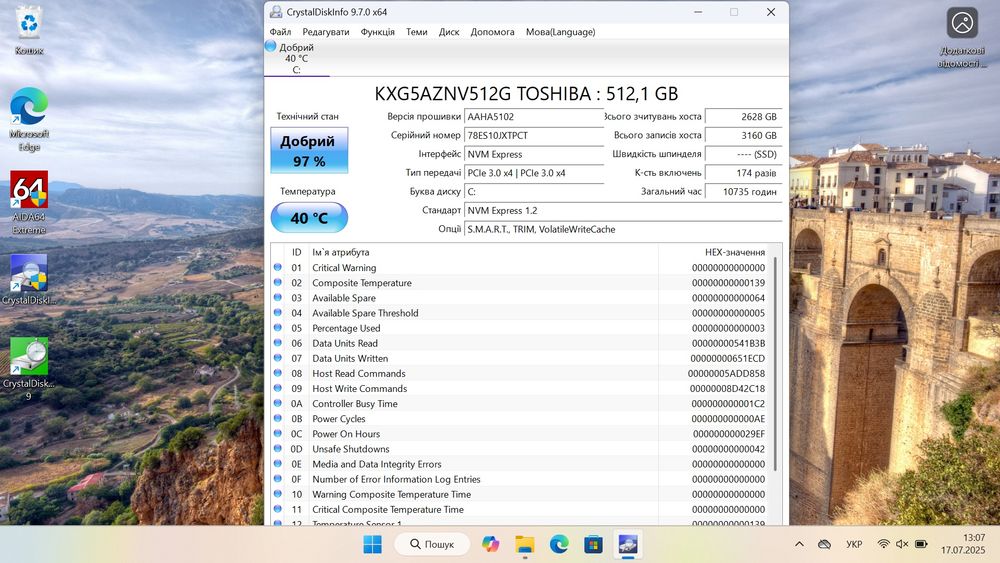The height and width of the screenshot is (563, 1000).
Task: Click the status dot of Unsafe Shutdowns row
Action: click(x=278, y=449)
